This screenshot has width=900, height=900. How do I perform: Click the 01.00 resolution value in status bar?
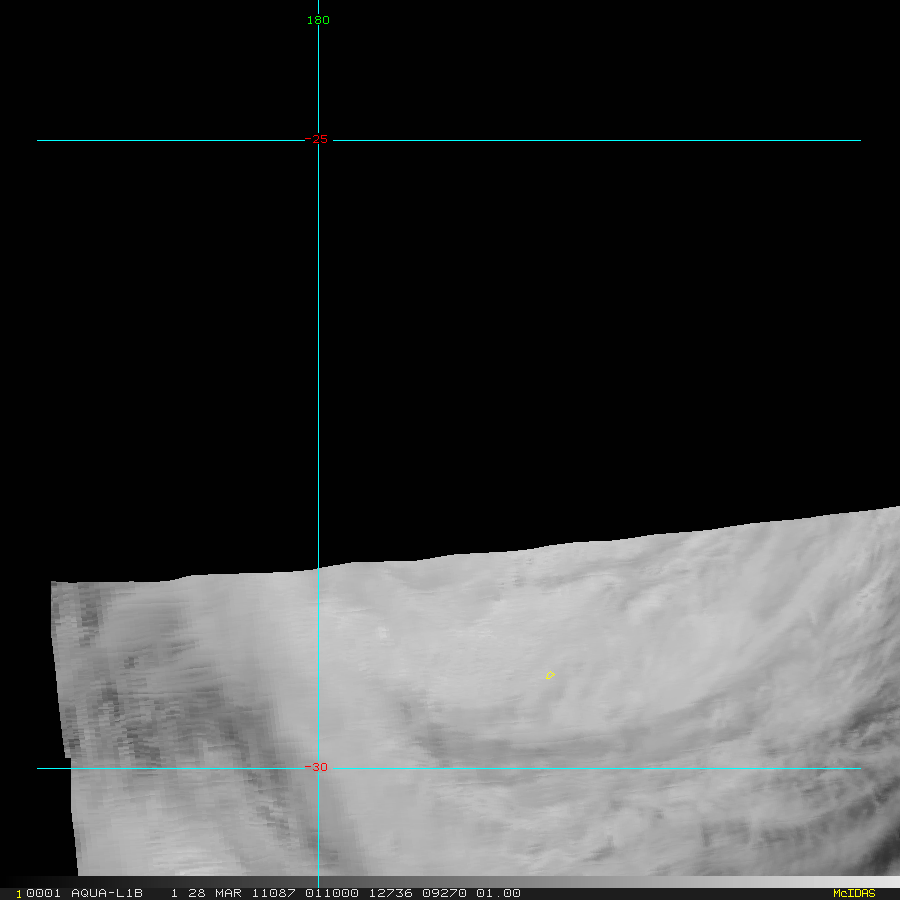498,893
